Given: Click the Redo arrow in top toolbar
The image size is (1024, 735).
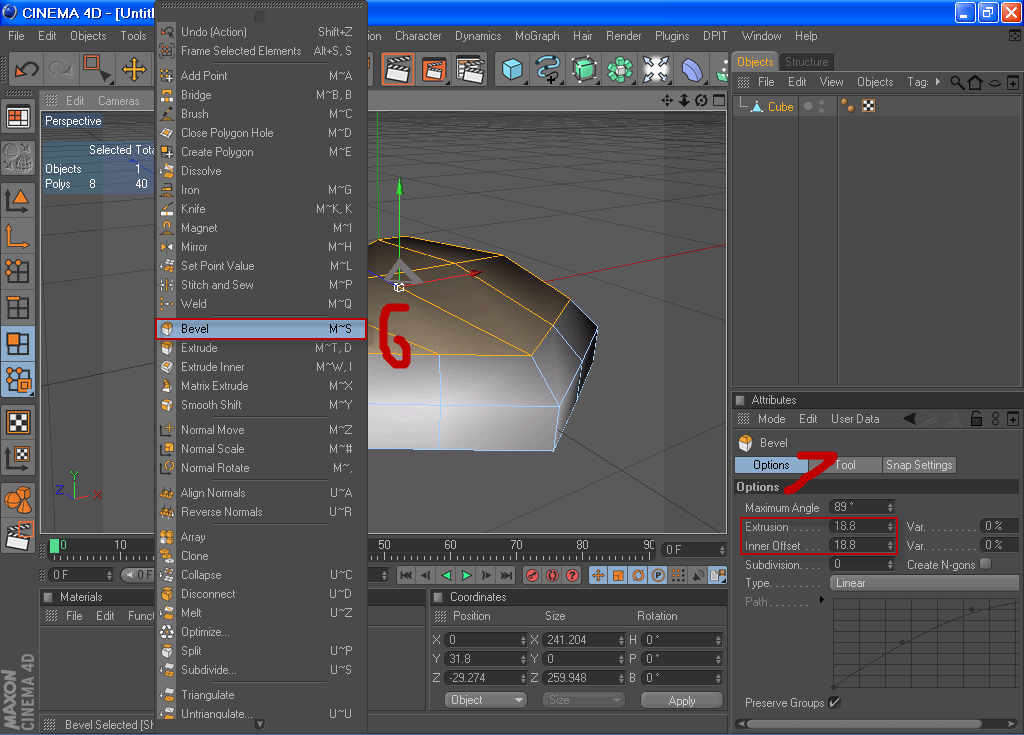Looking at the screenshot, I should (61, 69).
